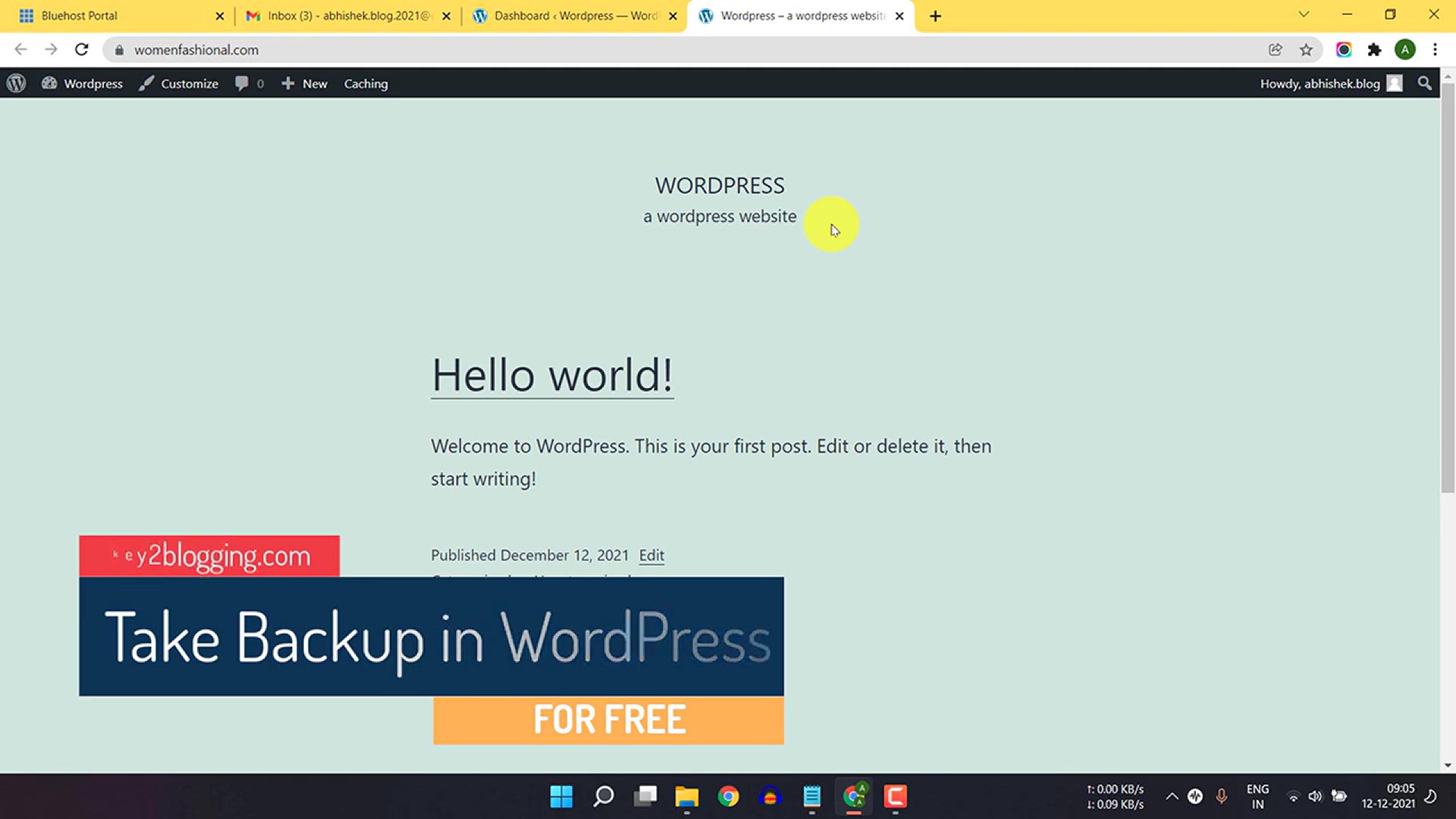Bookmark this page with the star
The height and width of the screenshot is (819, 1456).
1306,50
